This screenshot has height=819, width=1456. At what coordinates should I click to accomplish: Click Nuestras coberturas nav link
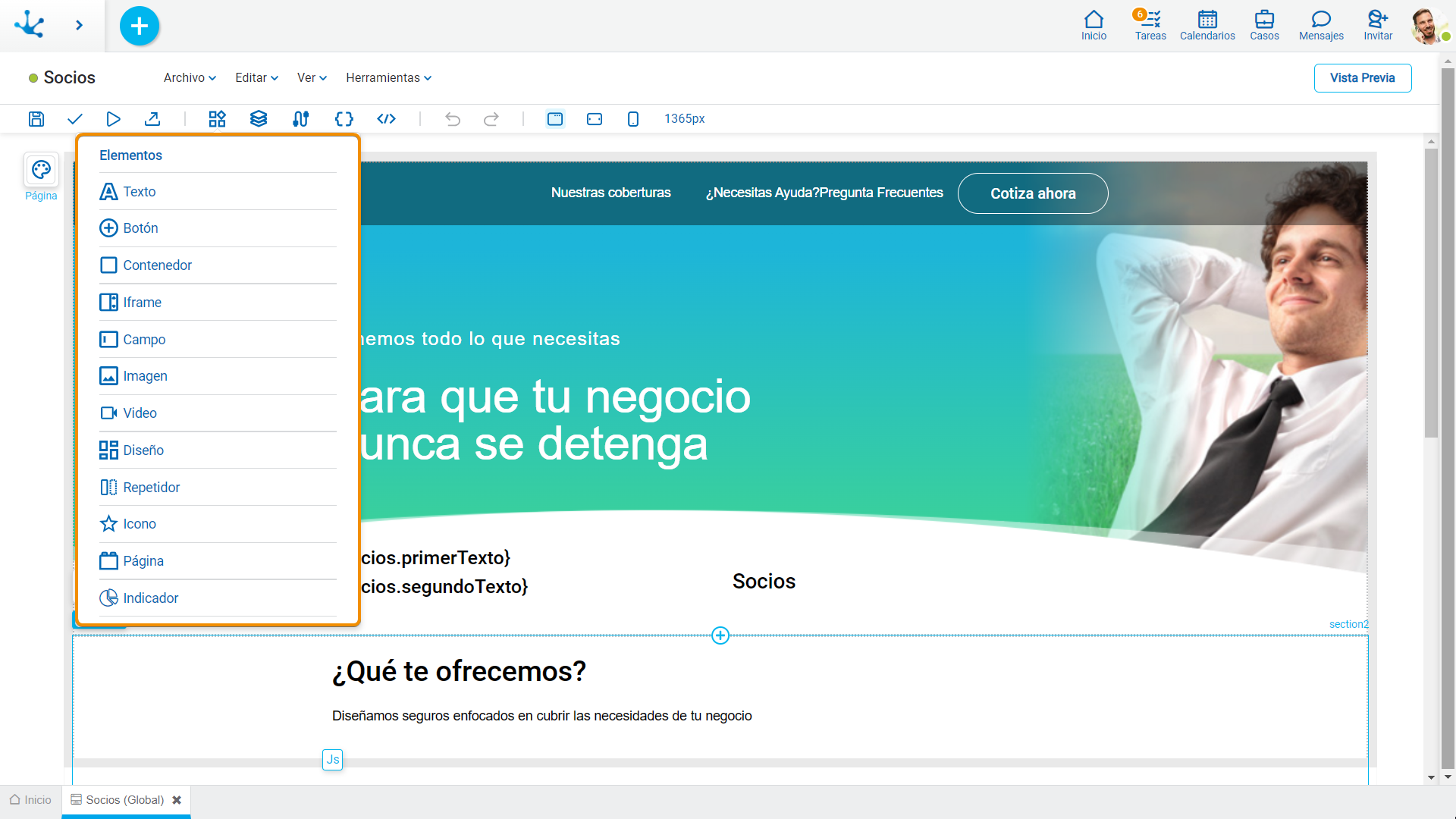click(x=610, y=193)
